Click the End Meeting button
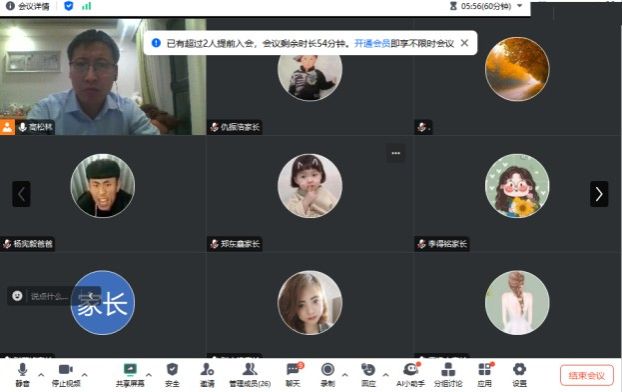 click(587, 375)
